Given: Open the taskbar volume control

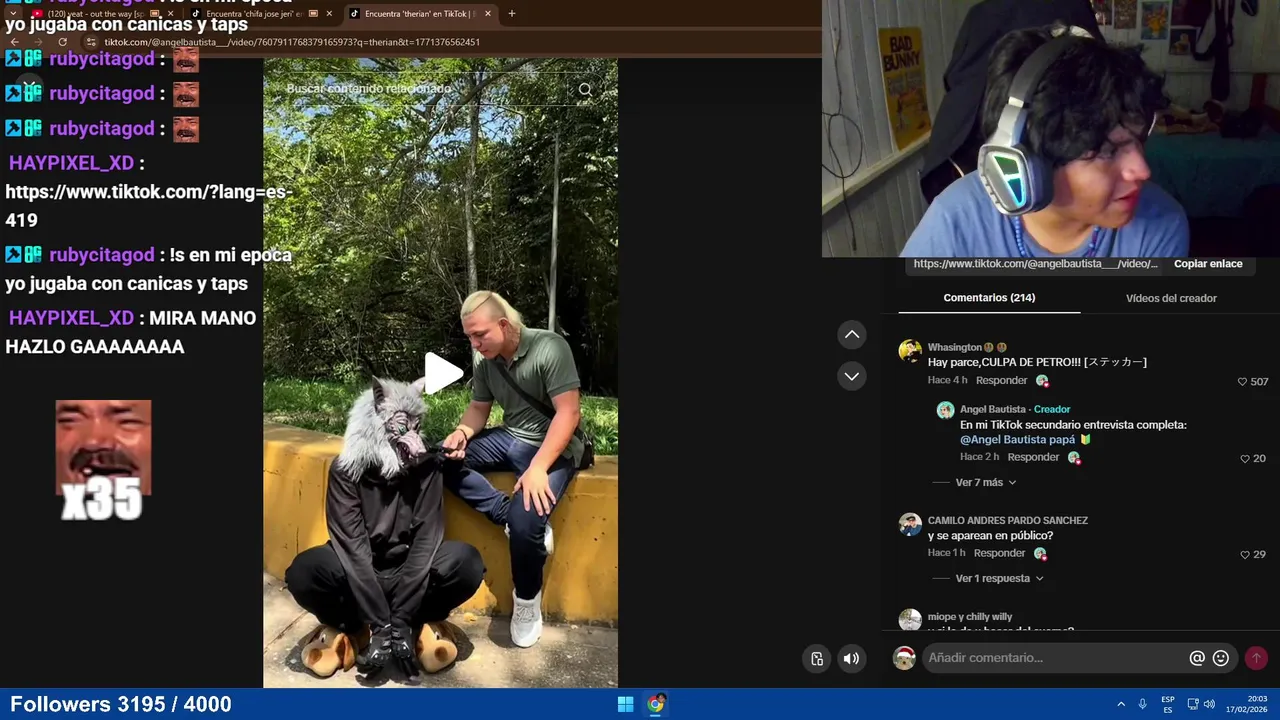Looking at the screenshot, I should (1209, 704).
